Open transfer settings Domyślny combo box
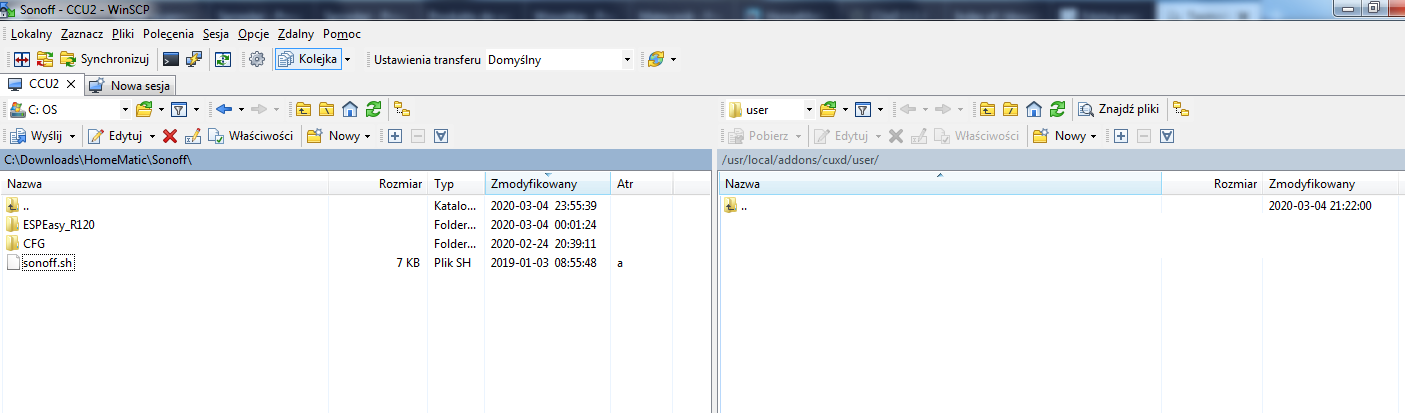This screenshot has width=1405, height=413. [x=560, y=59]
